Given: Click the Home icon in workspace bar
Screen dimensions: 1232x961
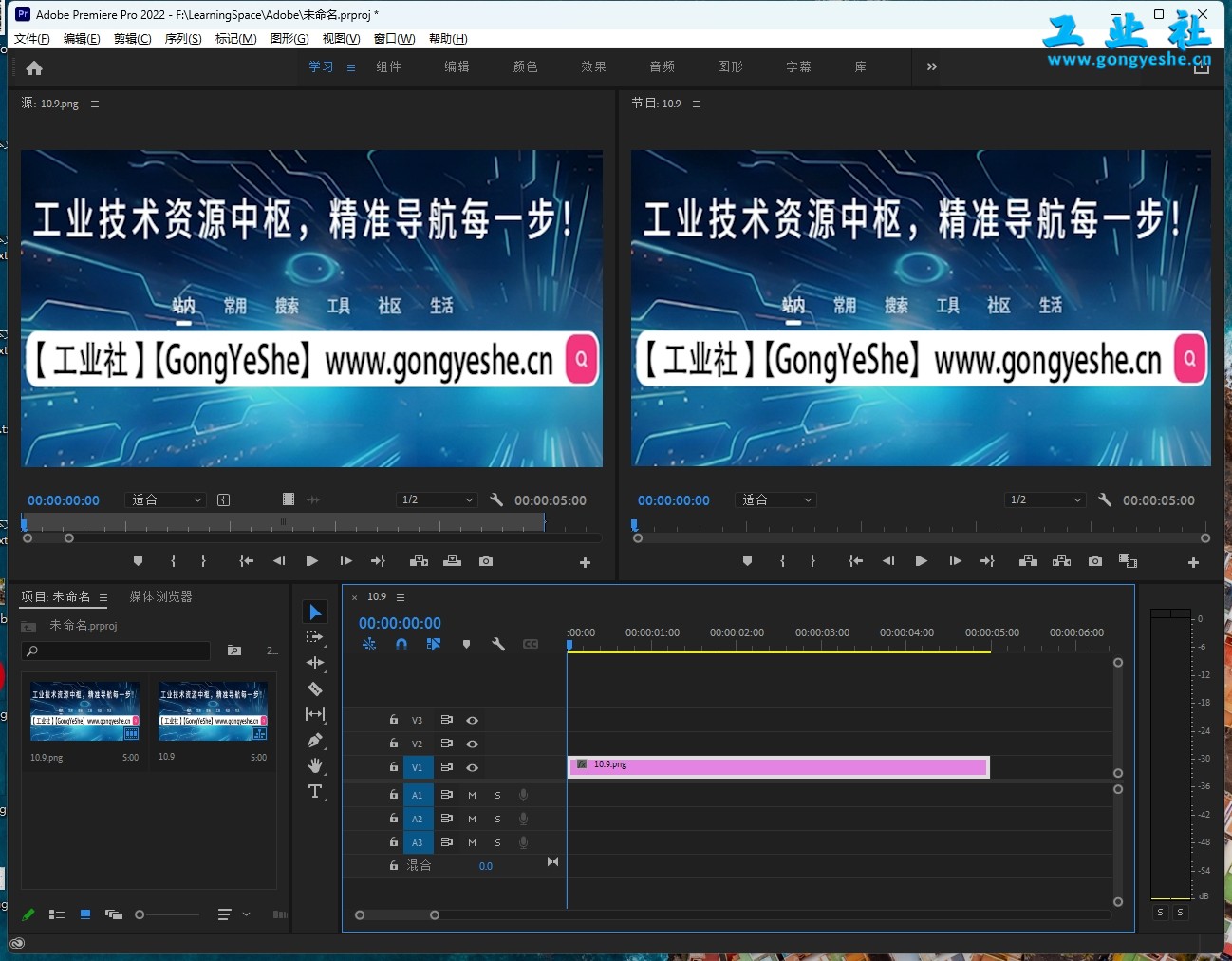Looking at the screenshot, I should click(34, 67).
